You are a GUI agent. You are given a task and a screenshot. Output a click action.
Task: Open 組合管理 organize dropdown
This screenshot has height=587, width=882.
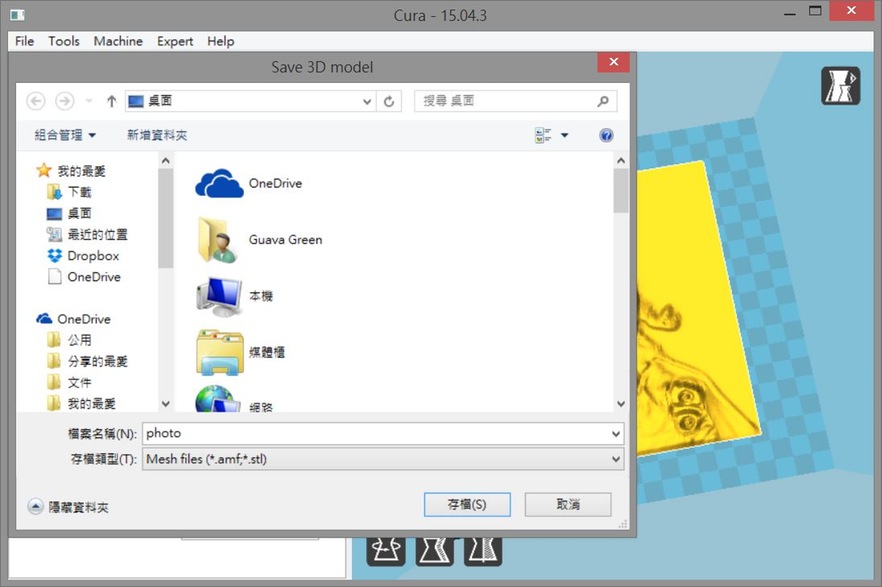(65, 136)
